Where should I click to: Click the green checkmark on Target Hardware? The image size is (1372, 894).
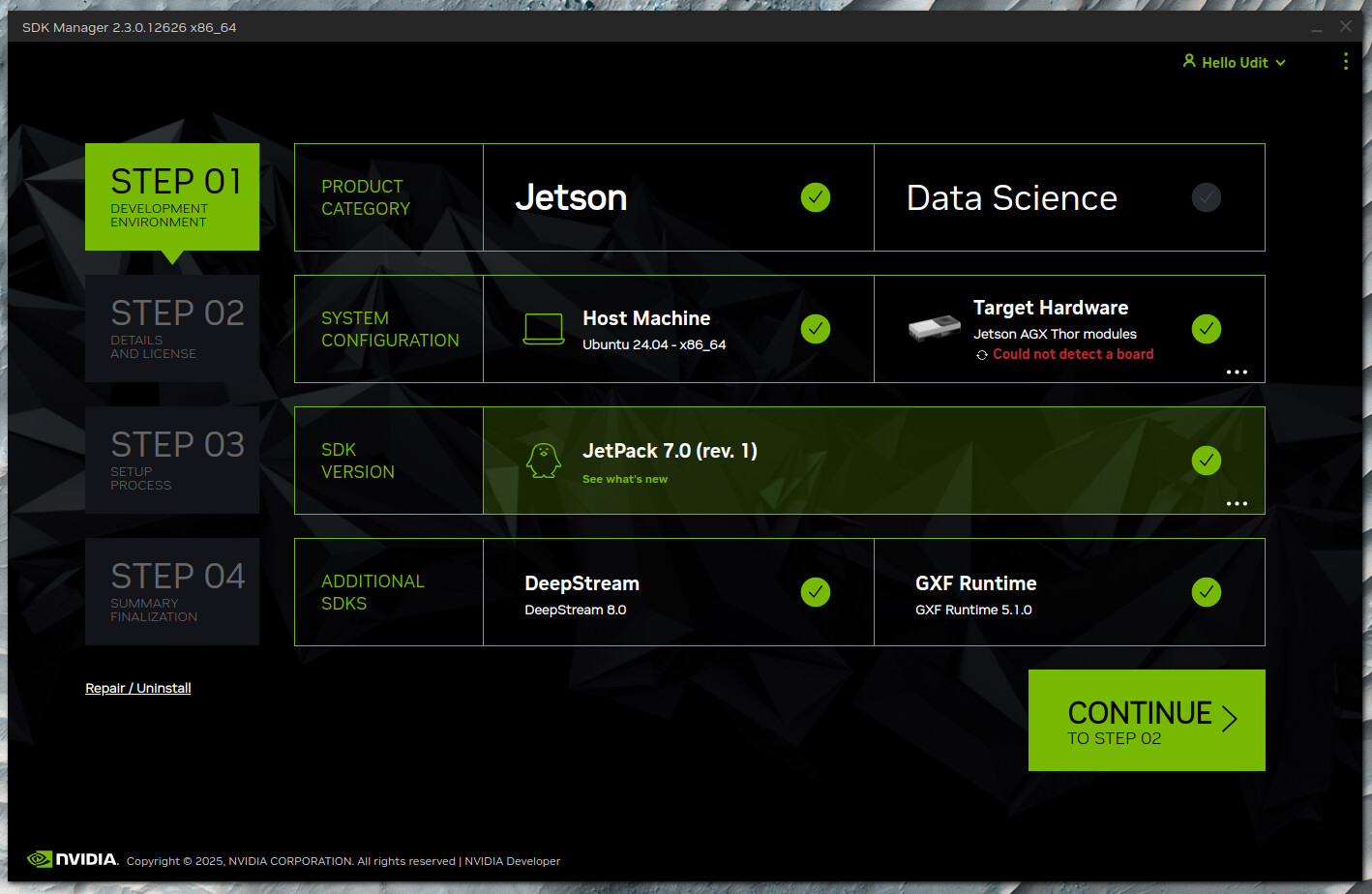pos(1206,329)
